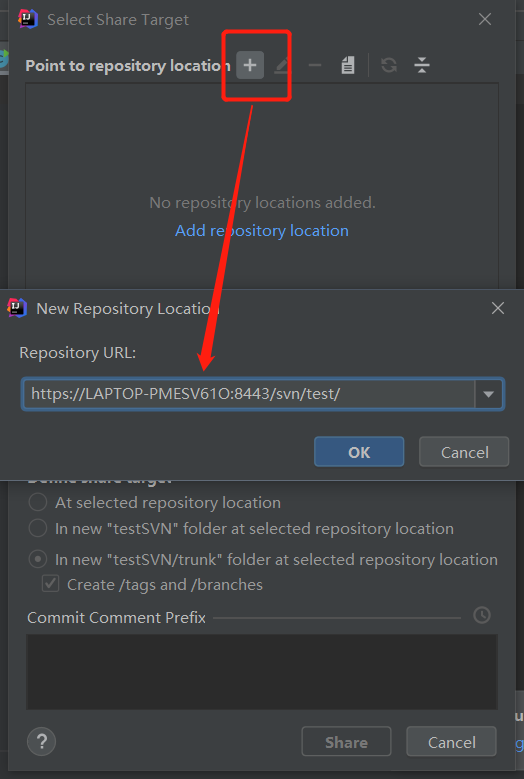Follow the Add repository location link
The height and width of the screenshot is (779, 524).
coord(262,231)
